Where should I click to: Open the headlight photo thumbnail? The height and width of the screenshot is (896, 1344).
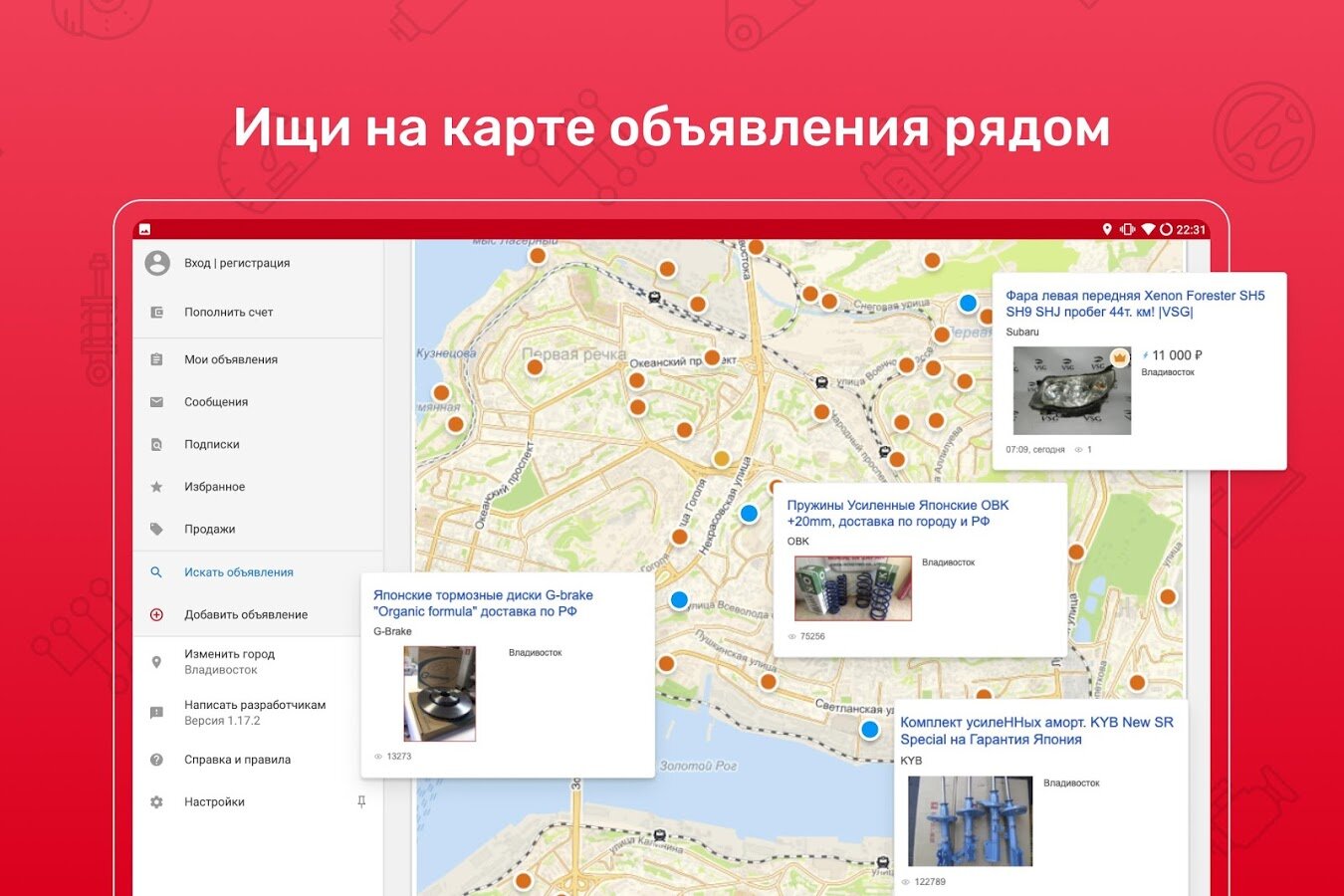click(x=1072, y=390)
